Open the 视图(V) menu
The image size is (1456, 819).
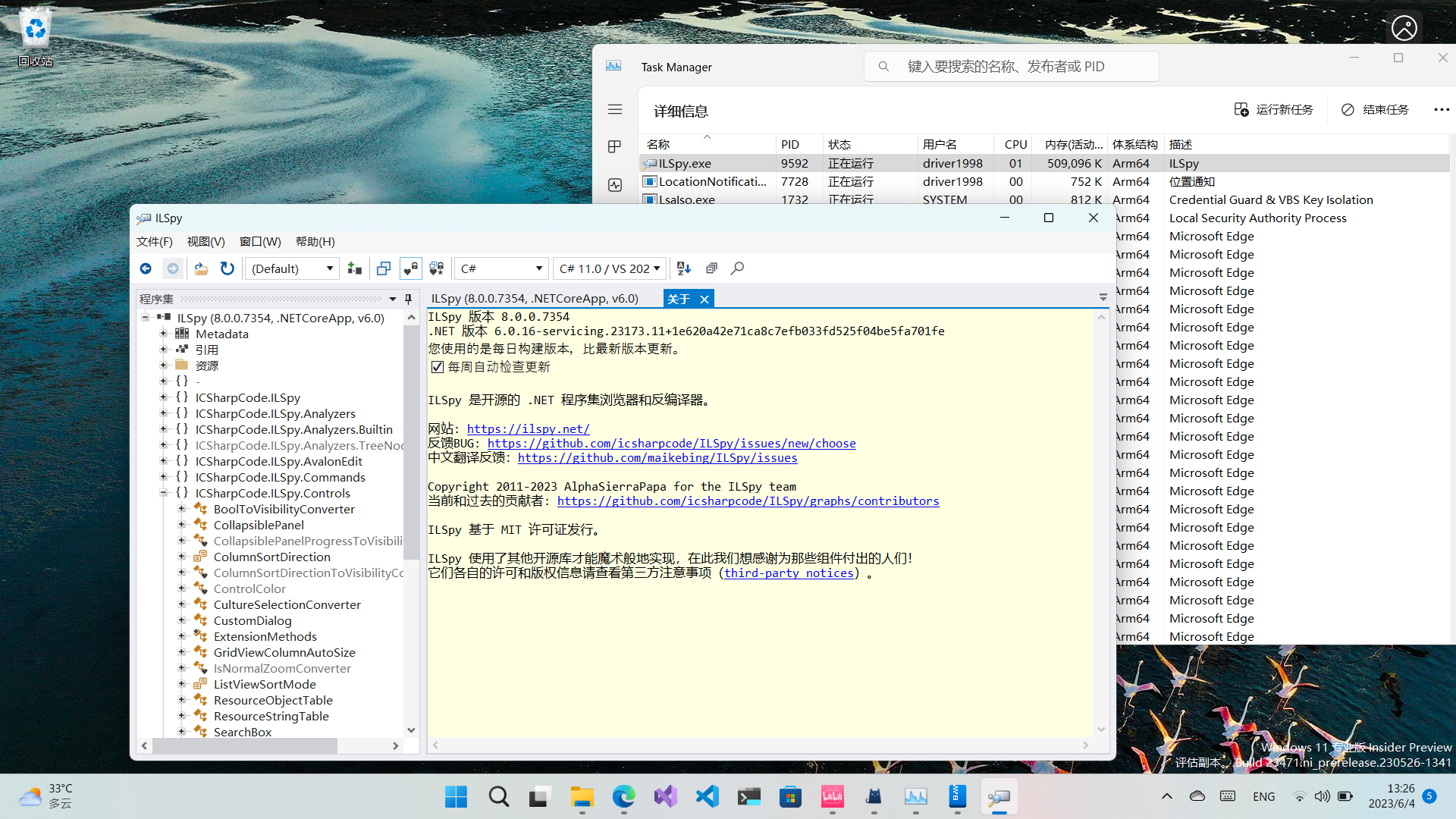[205, 241]
